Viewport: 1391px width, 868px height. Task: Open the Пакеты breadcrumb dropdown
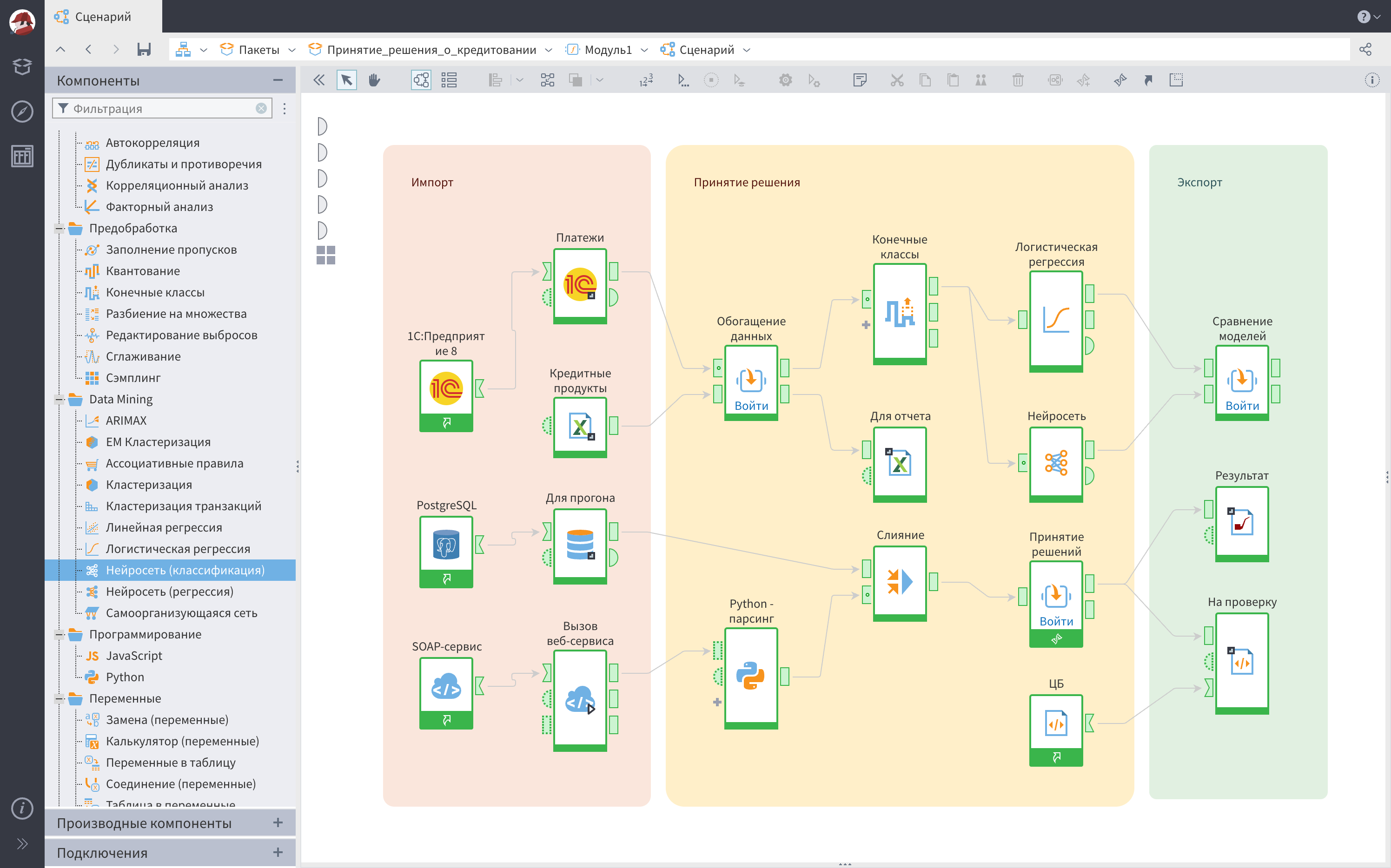[x=292, y=51]
